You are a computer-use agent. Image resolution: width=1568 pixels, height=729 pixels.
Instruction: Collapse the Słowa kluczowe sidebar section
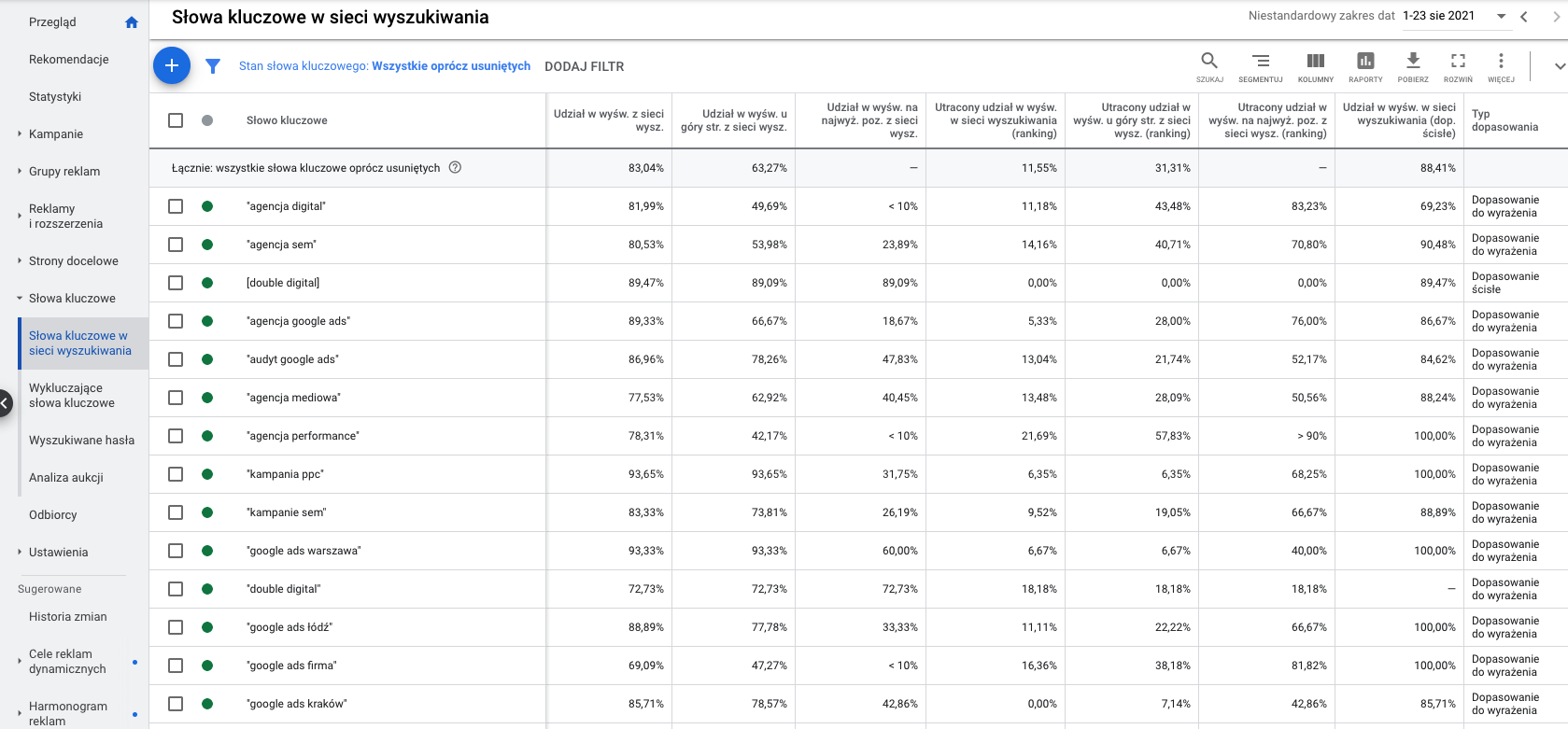coord(20,299)
